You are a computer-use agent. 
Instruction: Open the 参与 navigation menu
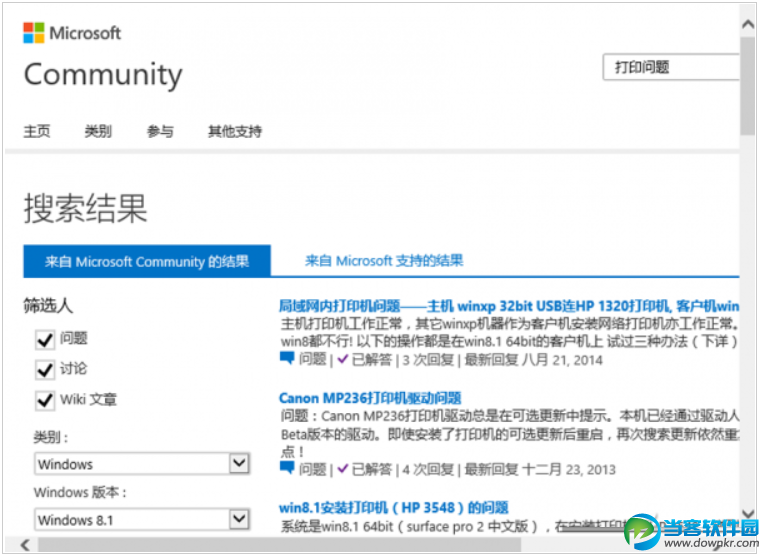160,131
